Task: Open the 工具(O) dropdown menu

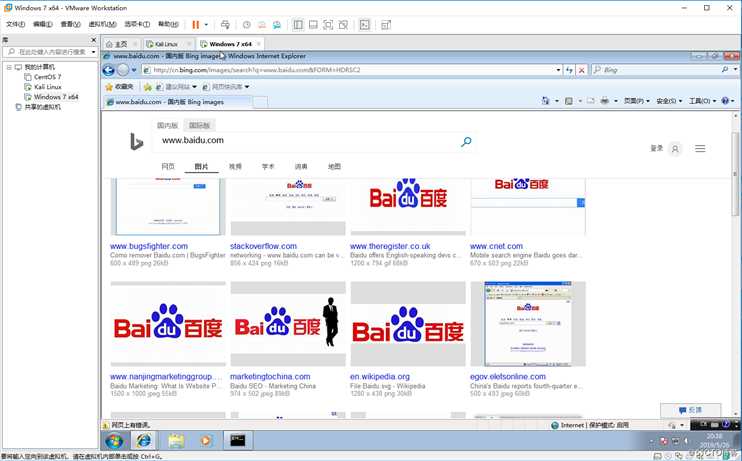Action: coord(702,101)
